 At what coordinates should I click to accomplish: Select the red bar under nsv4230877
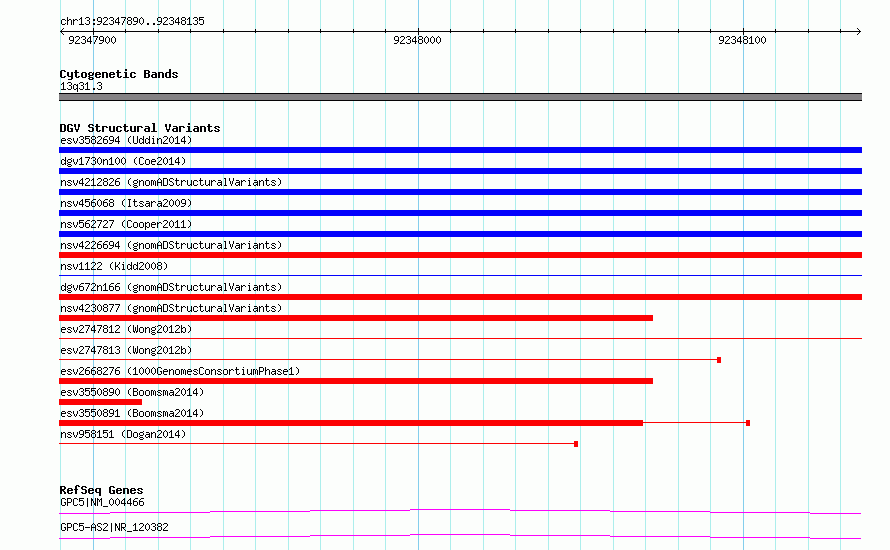point(356,318)
